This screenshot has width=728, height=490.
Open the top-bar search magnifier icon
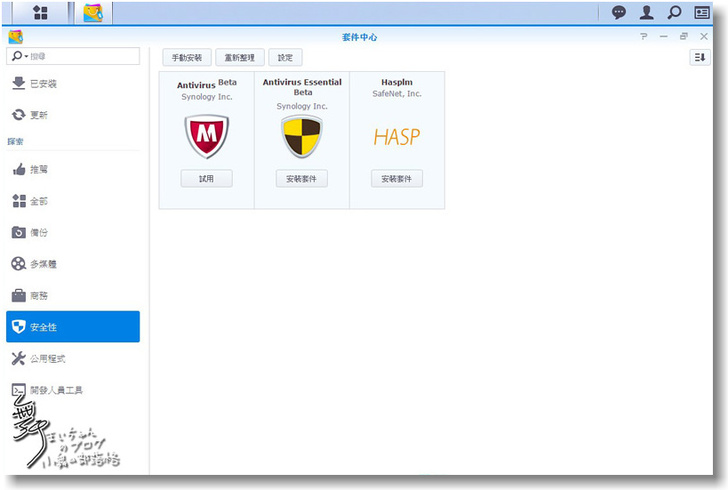(674, 13)
